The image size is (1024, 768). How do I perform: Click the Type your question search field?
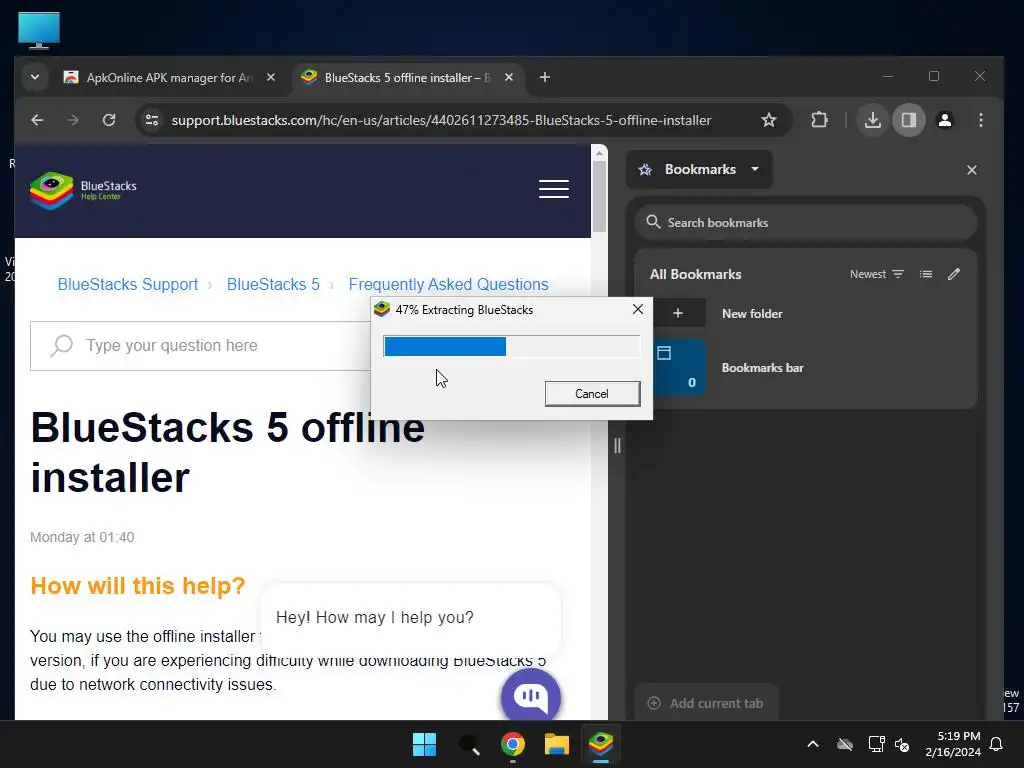pos(200,345)
